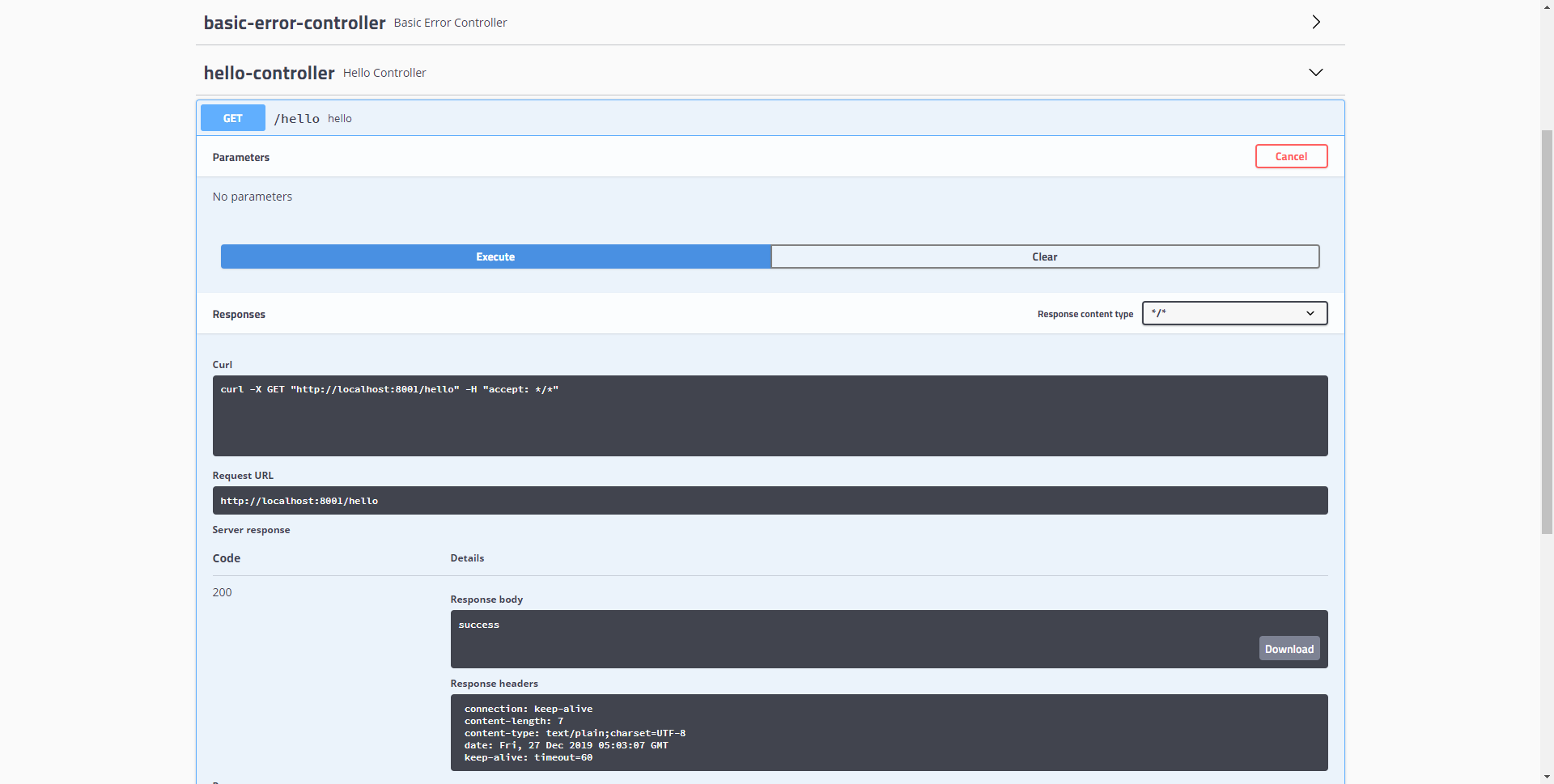Click the hello-controller heading
The width and height of the screenshot is (1554, 784).
click(269, 73)
